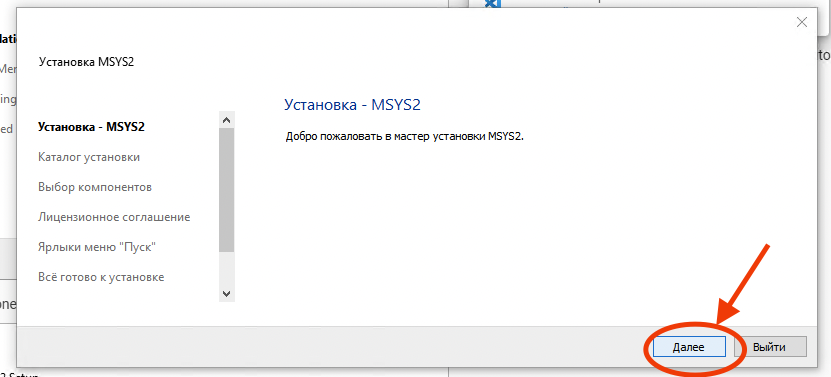
Task: Select the Установка - MSYS2 step
Action: (92, 127)
